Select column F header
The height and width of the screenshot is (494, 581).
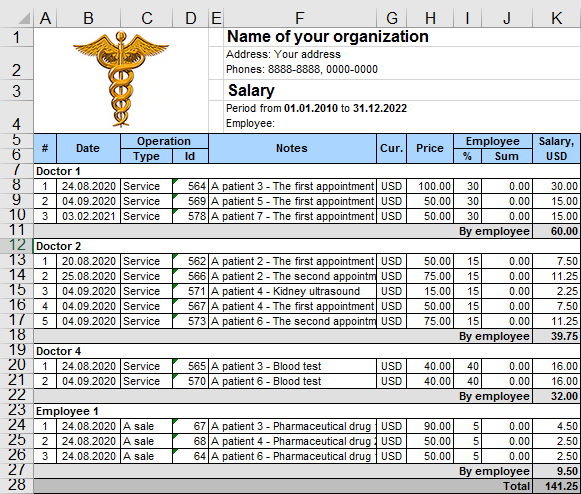click(x=300, y=18)
